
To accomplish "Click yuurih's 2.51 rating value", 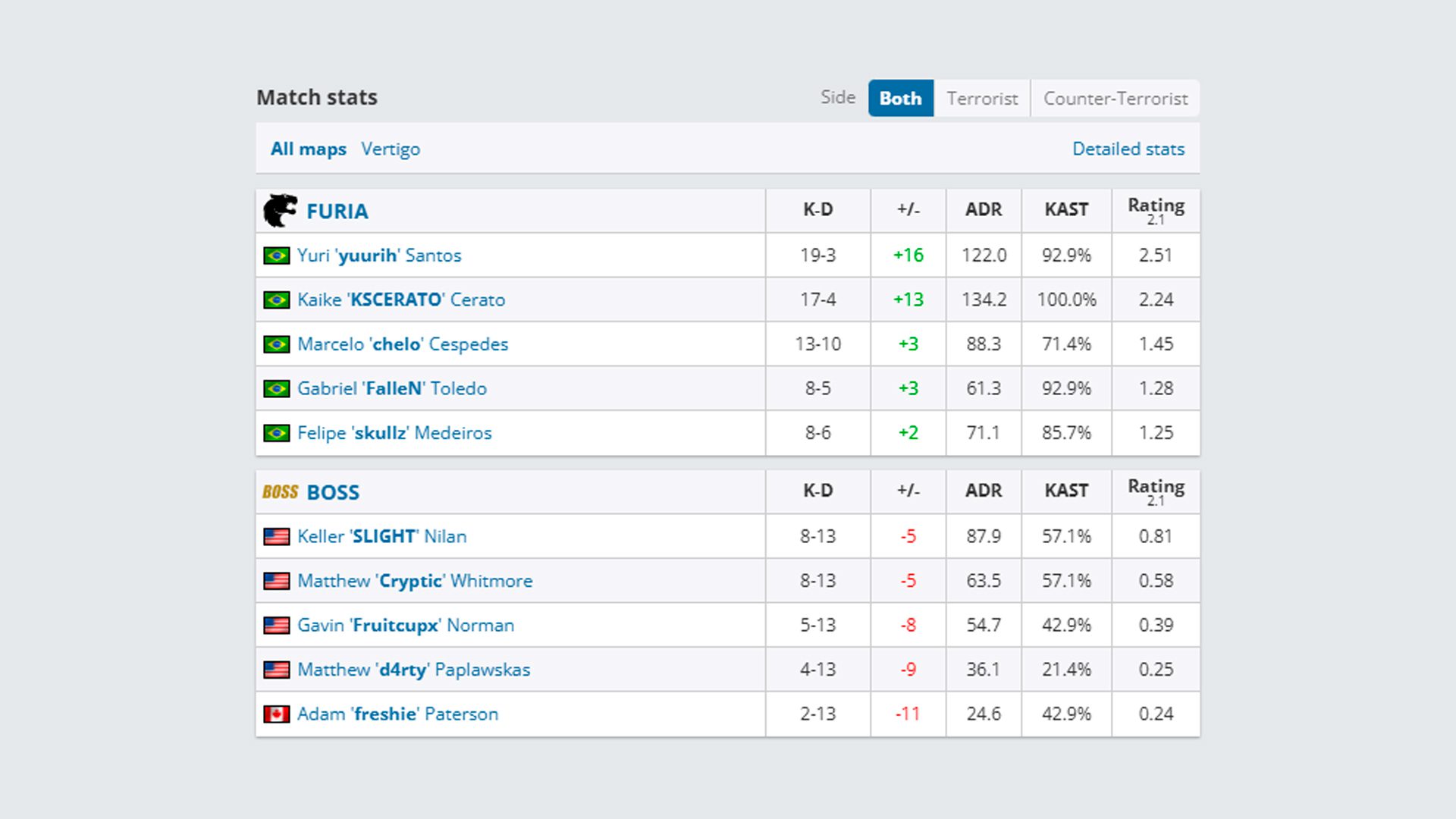I will pos(1156,255).
